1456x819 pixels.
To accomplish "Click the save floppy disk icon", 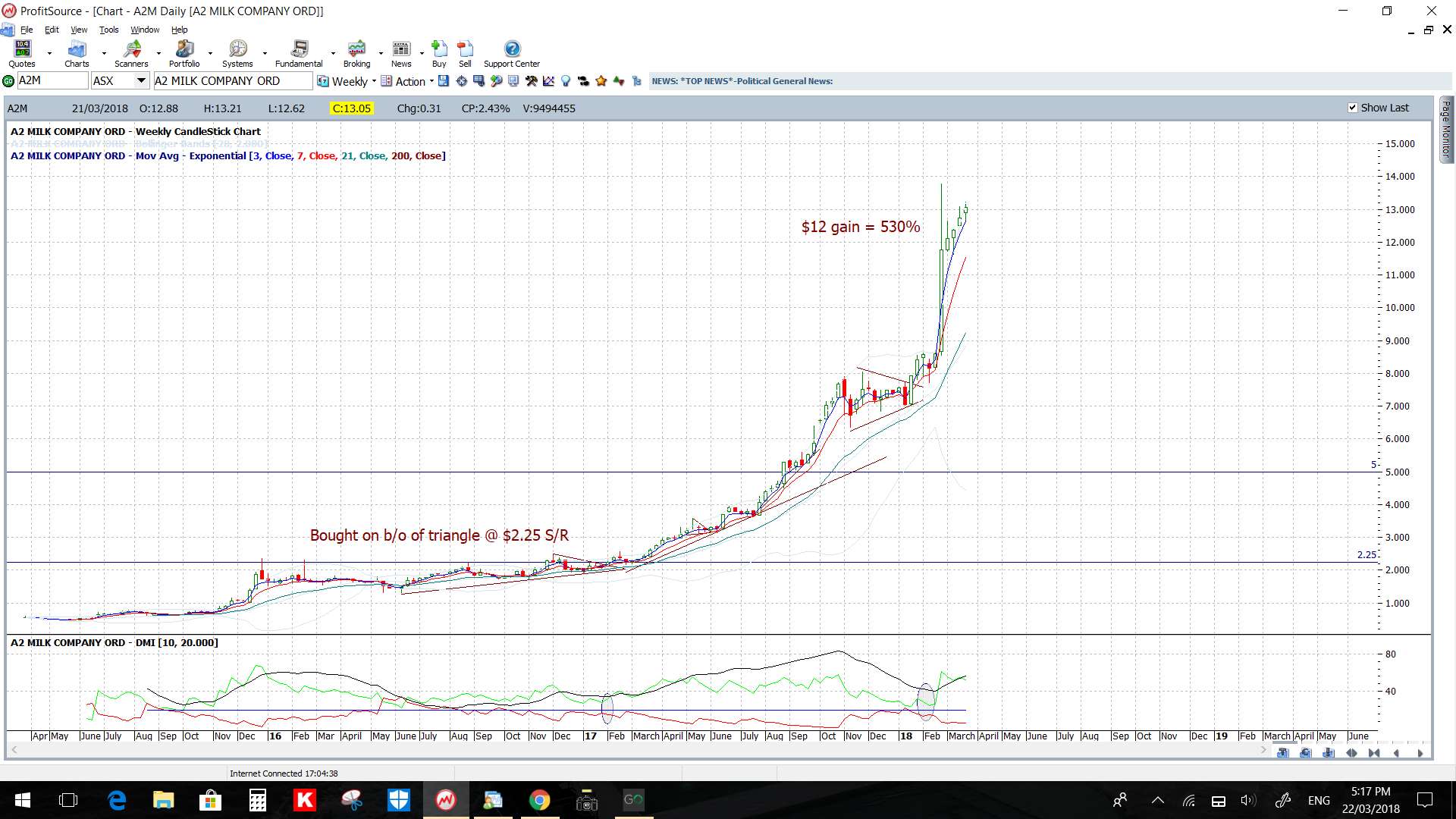I will coord(444,81).
